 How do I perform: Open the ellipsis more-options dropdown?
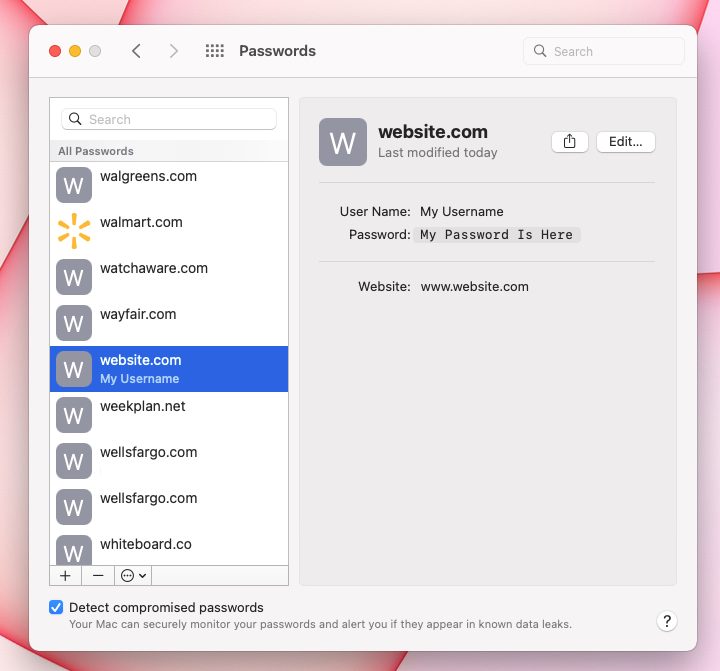click(133, 575)
